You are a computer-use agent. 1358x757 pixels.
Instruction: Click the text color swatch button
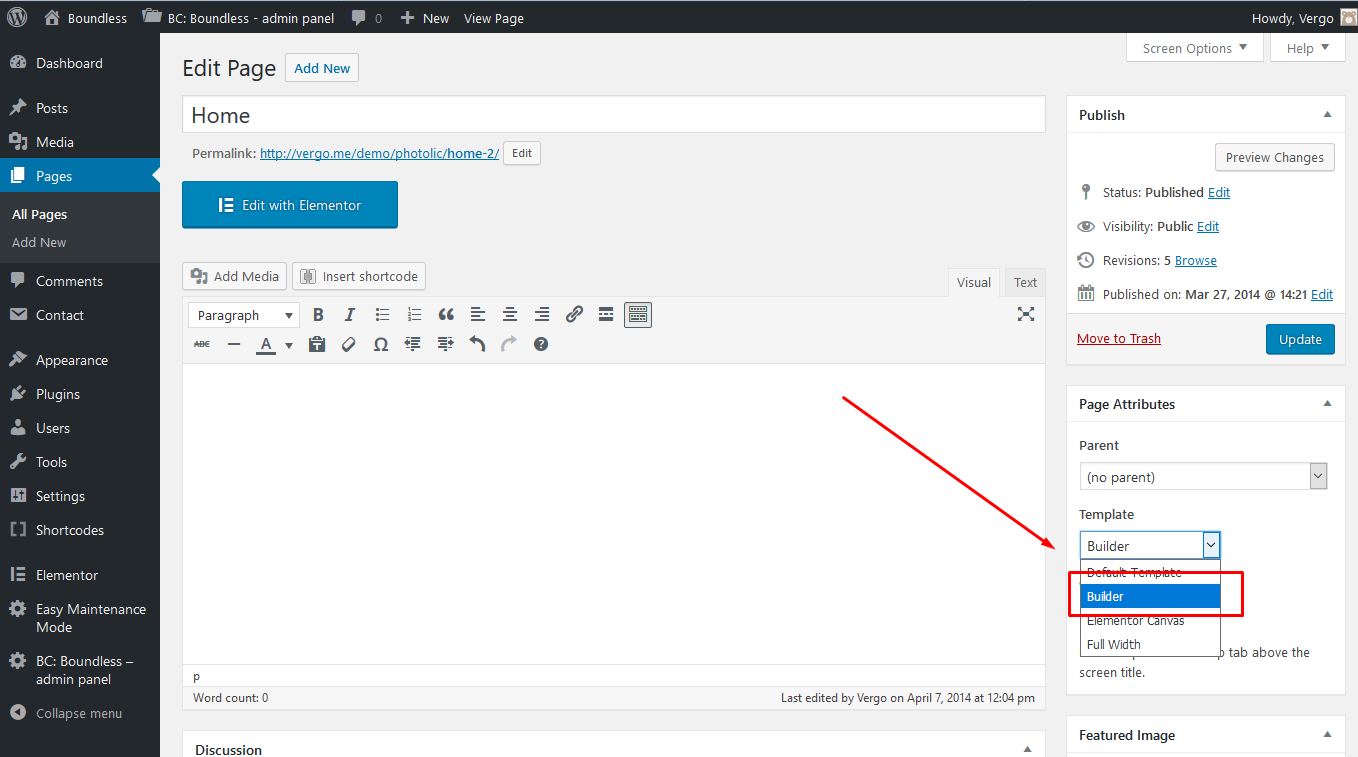[266, 344]
